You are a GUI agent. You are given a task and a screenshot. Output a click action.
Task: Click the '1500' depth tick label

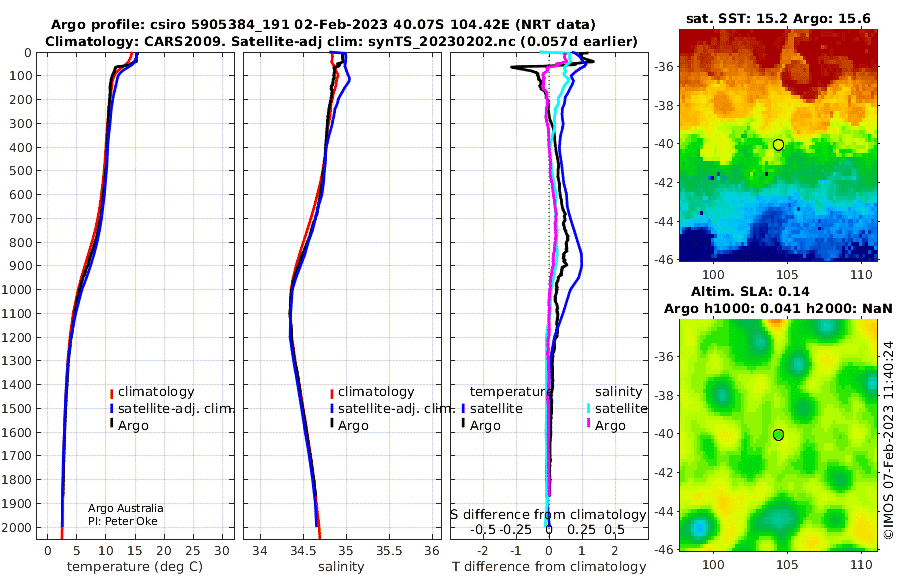(x=17, y=409)
